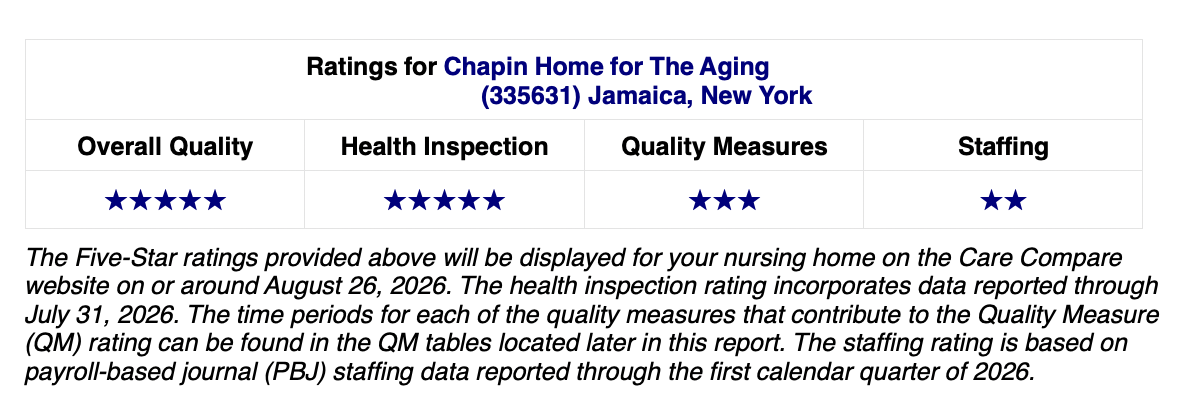Click the five-star Health Inspection rating
Screen dimensions: 1186x414
point(444,201)
